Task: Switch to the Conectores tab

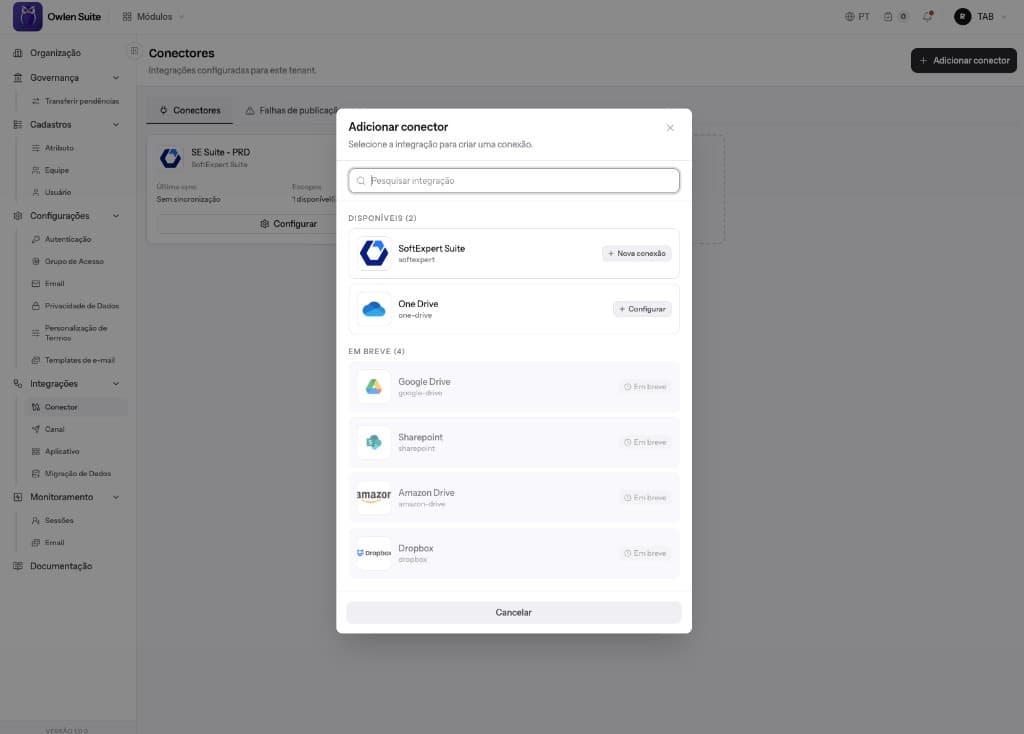Action: 190,110
